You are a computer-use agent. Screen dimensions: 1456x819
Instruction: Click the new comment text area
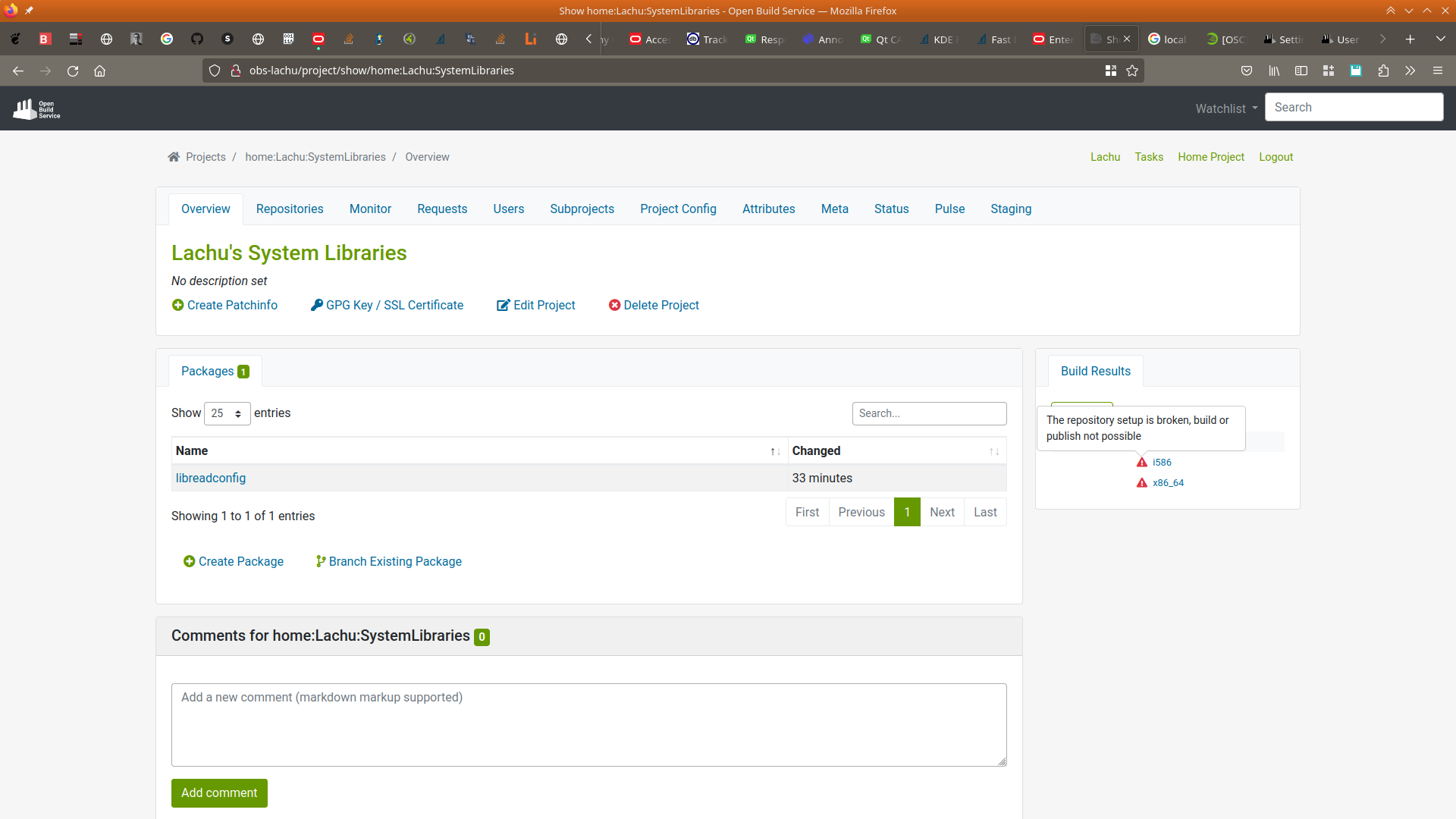588,725
